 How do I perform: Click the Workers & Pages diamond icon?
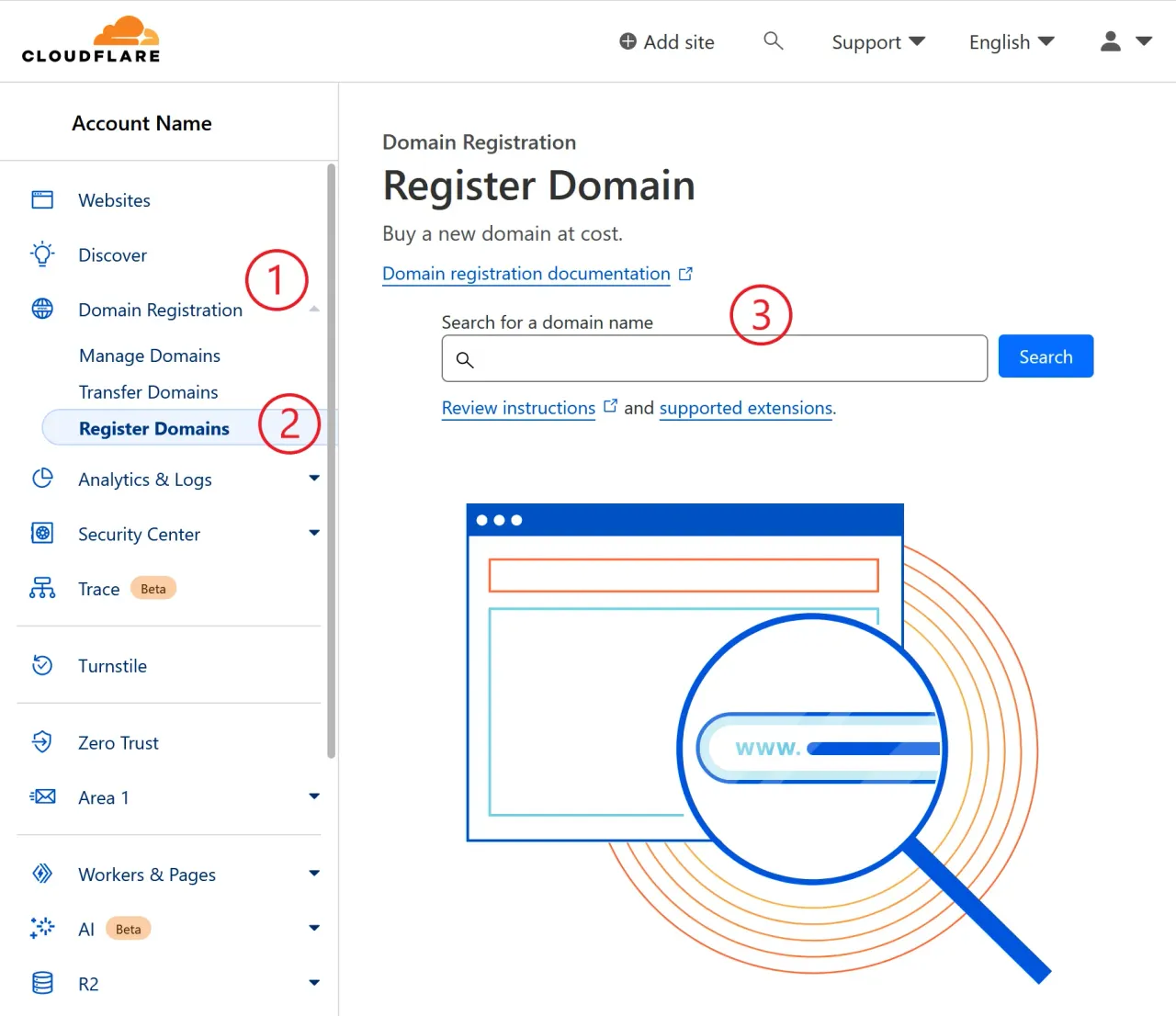click(42, 874)
